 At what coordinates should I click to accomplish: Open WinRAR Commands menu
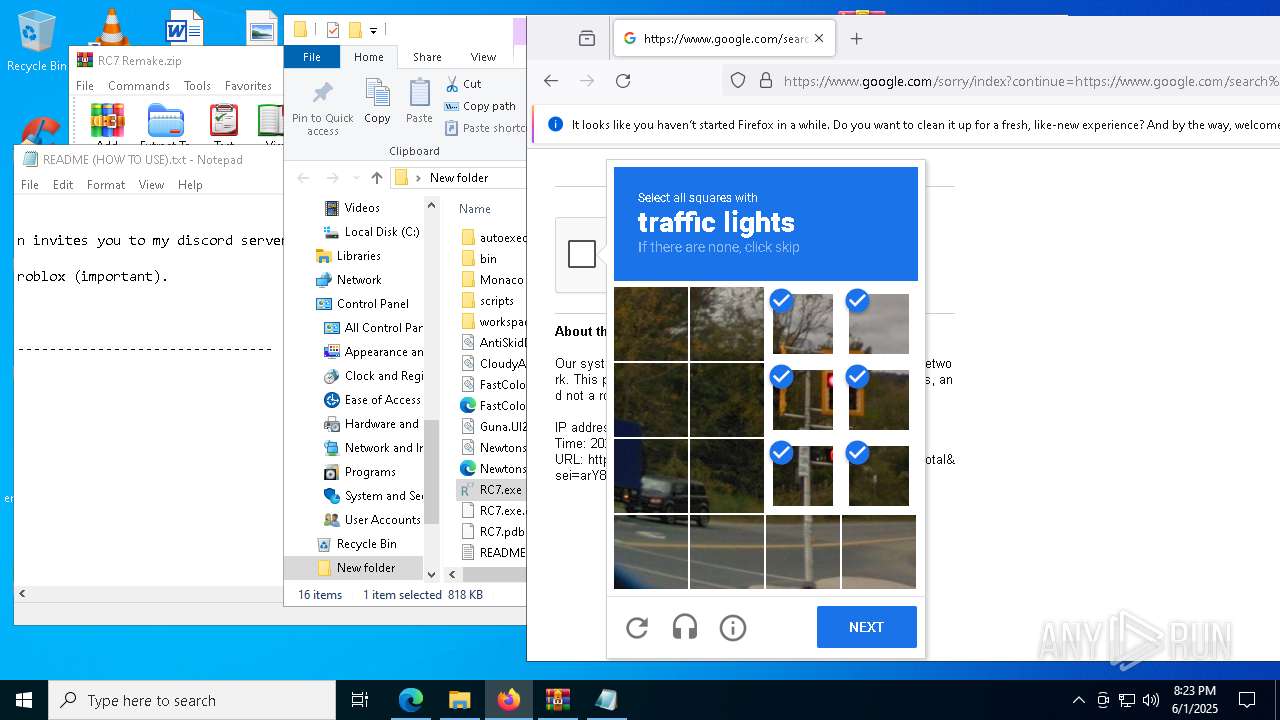point(139,86)
